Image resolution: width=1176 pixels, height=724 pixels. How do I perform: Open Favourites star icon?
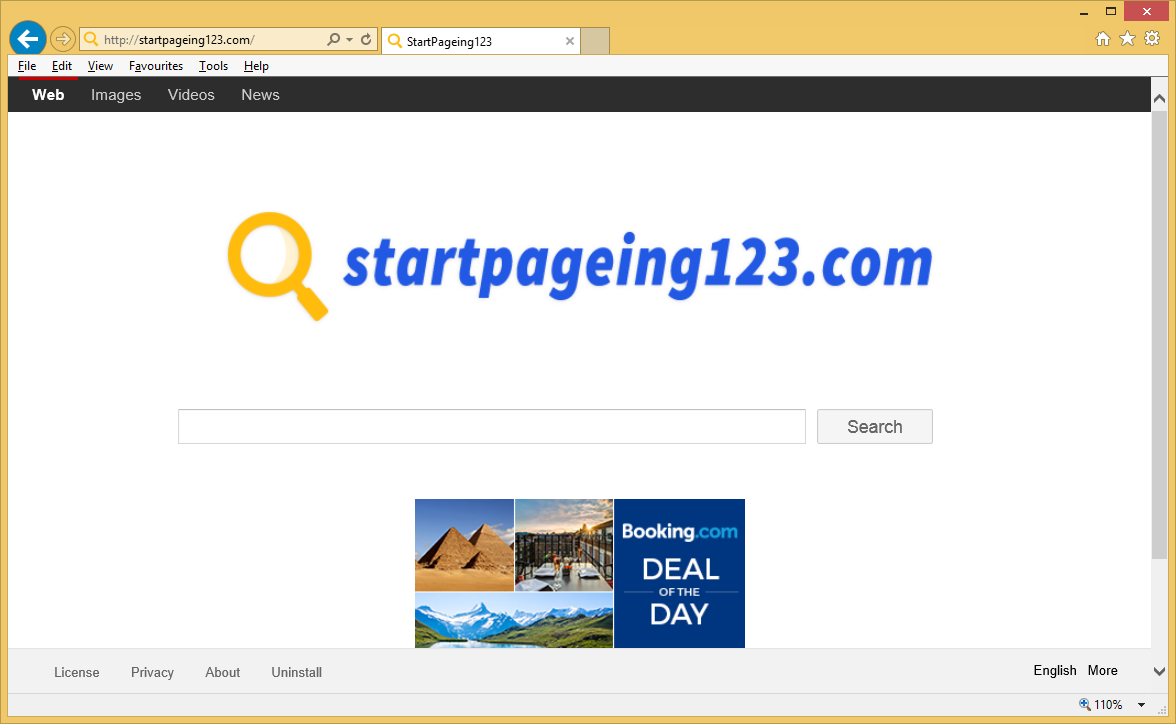pos(1127,39)
